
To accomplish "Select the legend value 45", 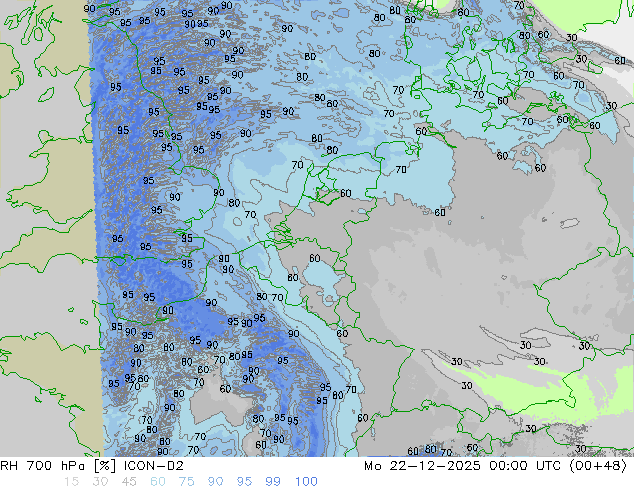I will point(129,482).
